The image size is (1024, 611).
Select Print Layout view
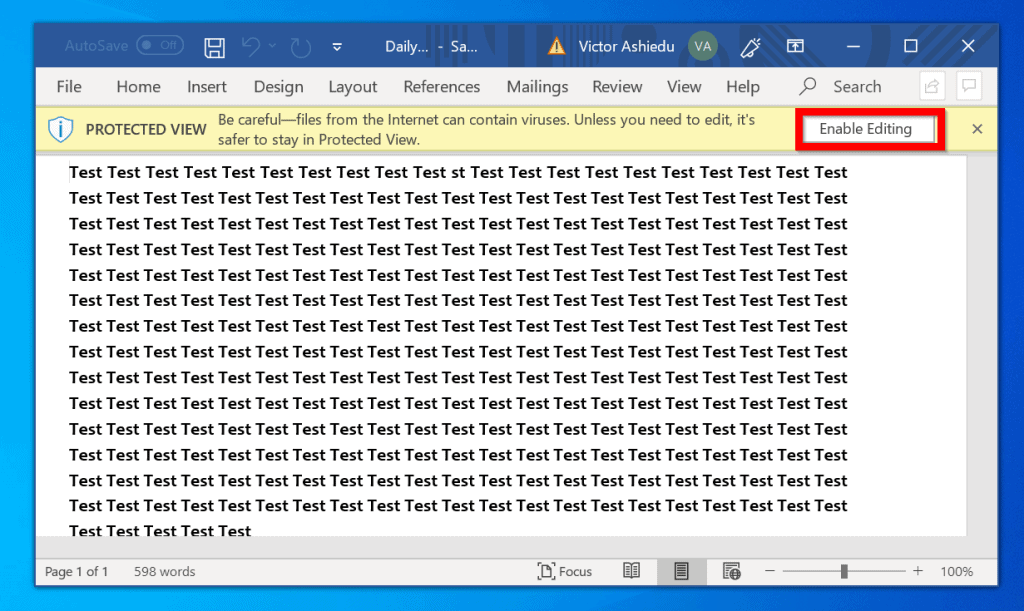(681, 571)
